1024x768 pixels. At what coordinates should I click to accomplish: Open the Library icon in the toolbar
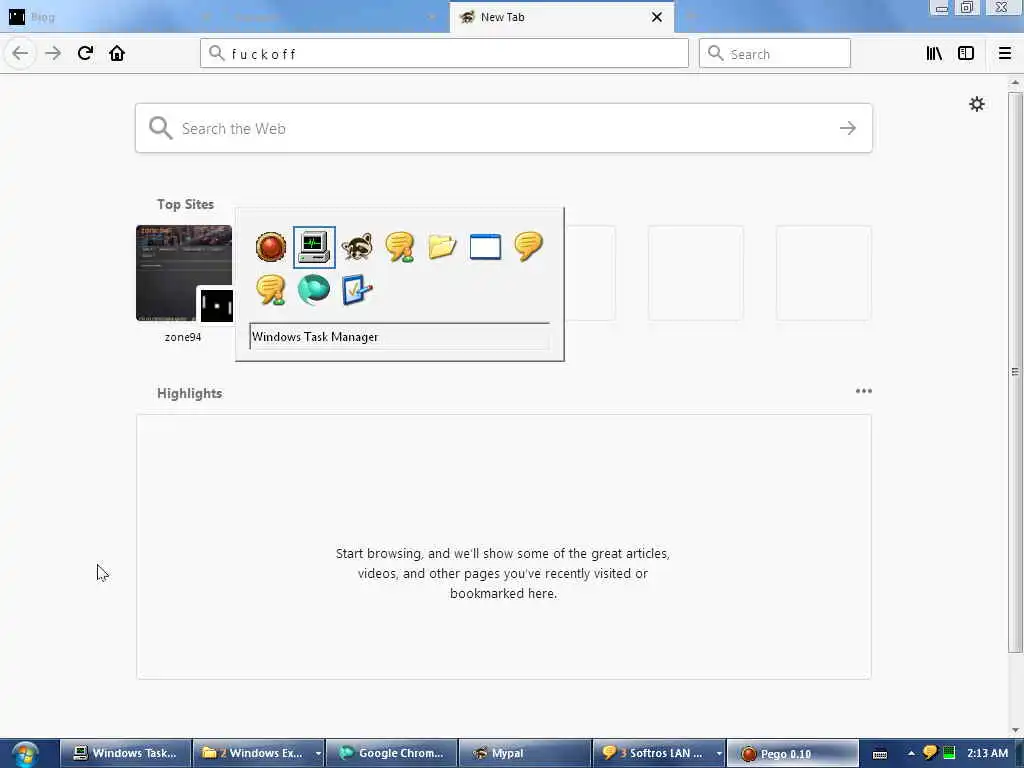click(x=934, y=54)
